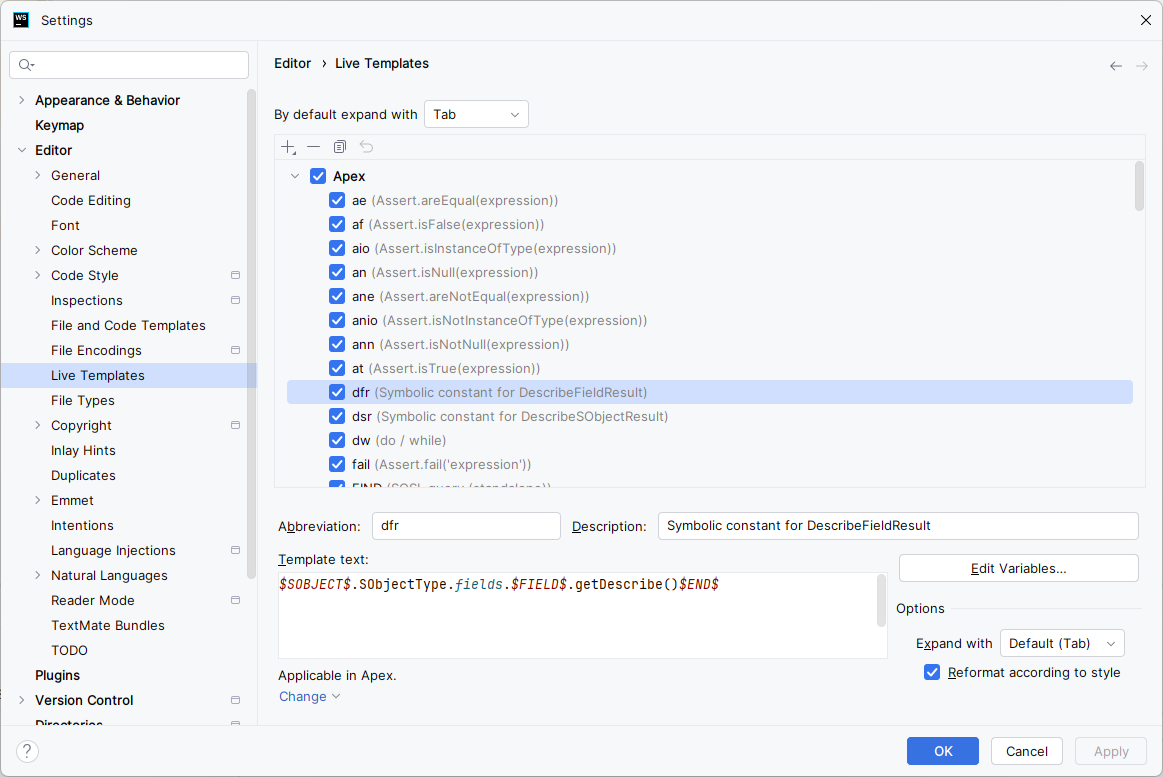The image size is (1163, 777).
Task: Expand the Emmet settings node
Action: tap(38, 500)
